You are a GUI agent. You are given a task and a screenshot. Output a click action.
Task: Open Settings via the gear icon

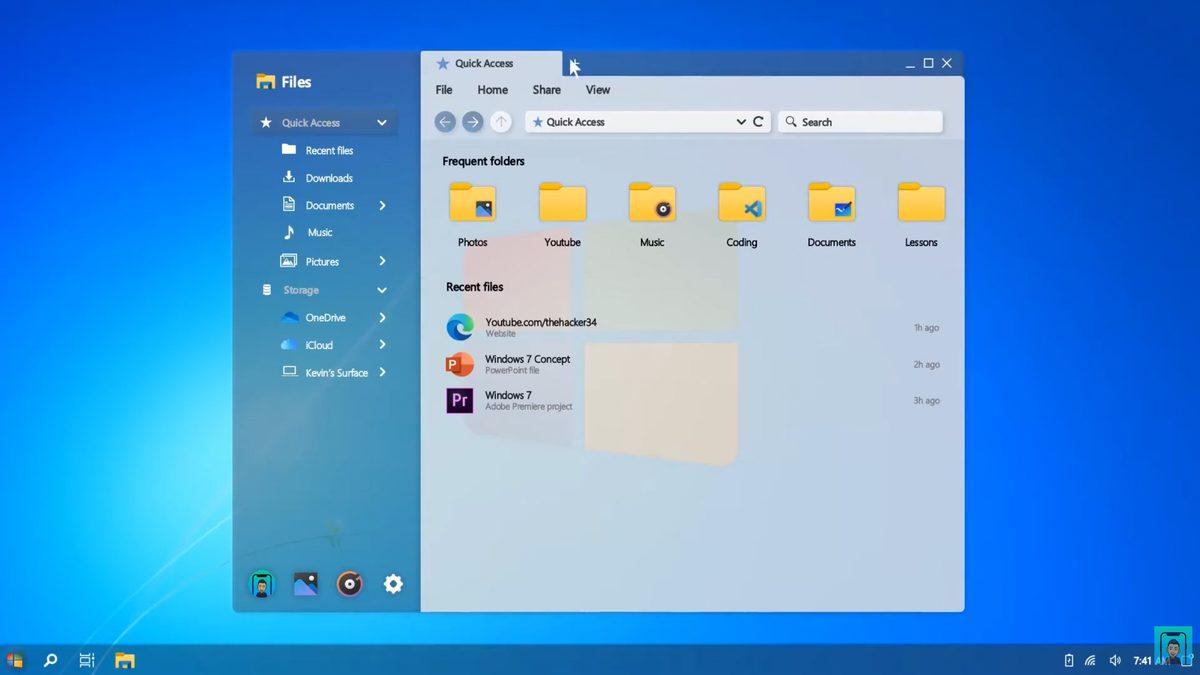pyautogui.click(x=393, y=584)
